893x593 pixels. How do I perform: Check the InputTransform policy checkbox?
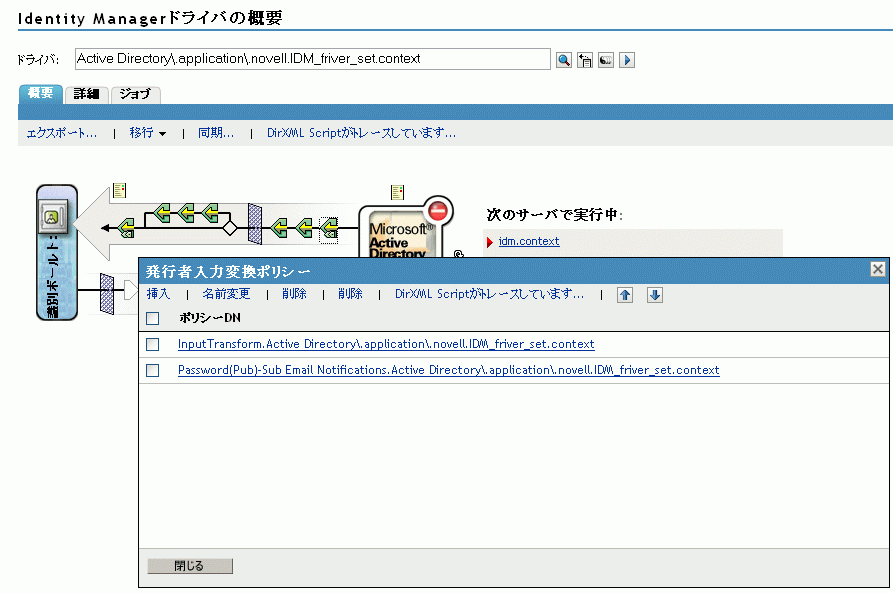pos(153,344)
